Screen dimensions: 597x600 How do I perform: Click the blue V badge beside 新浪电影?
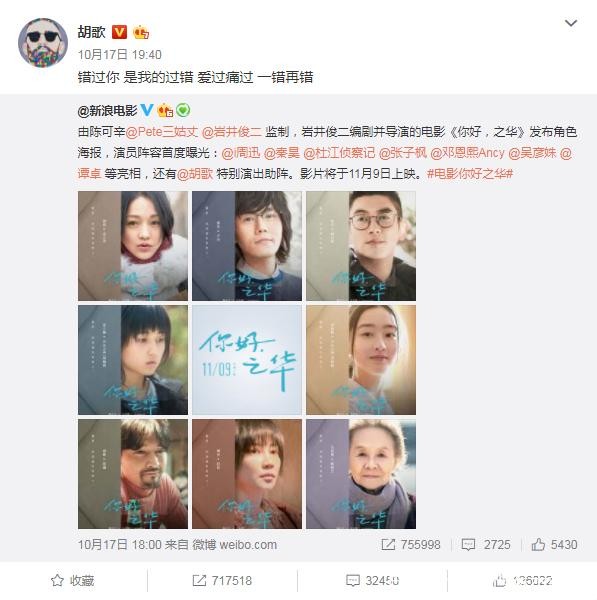(x=147, y=110)
